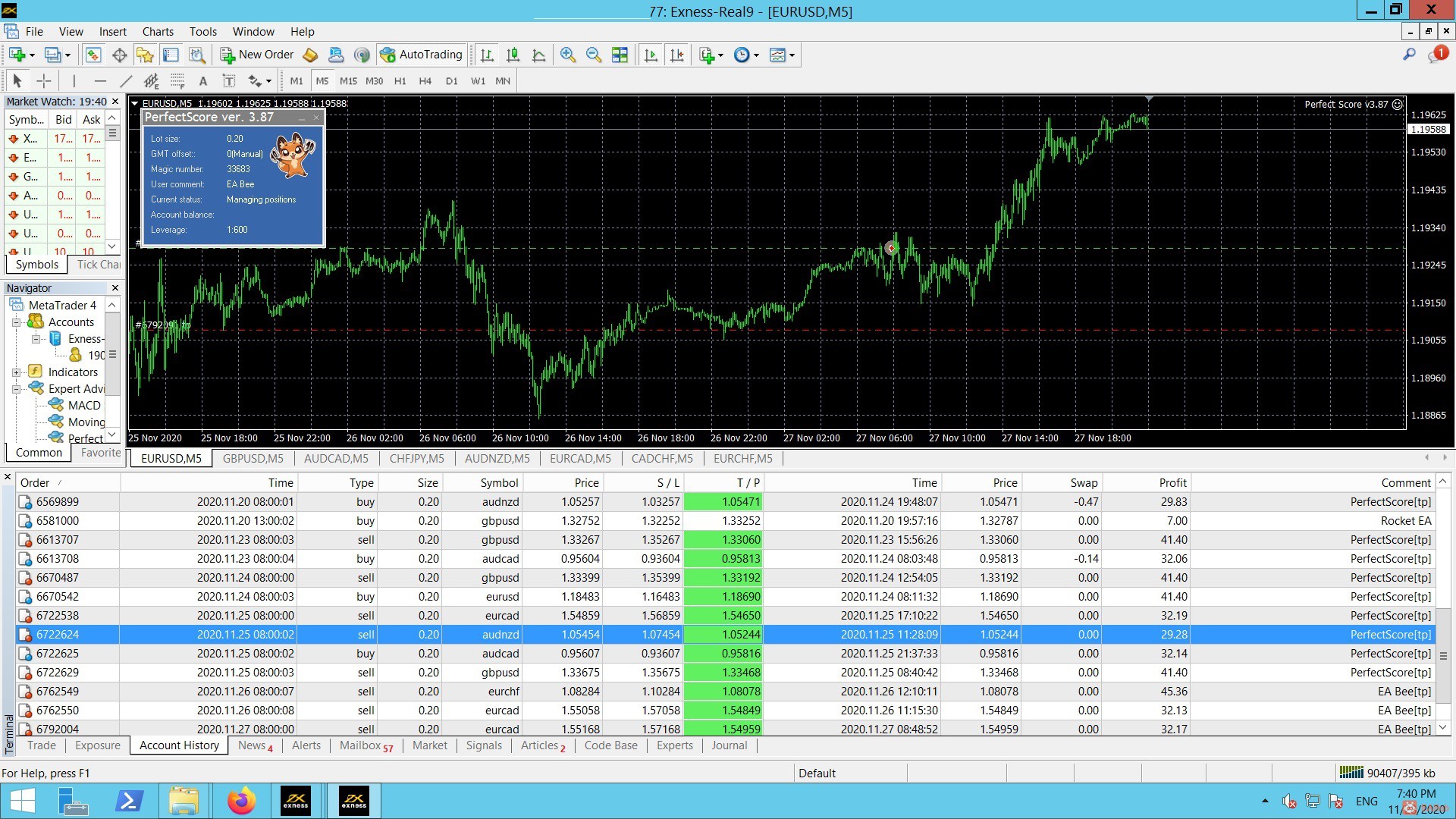The image size is (1456, 819).
Task: Open the Charts menu
Action: point(157,32)
